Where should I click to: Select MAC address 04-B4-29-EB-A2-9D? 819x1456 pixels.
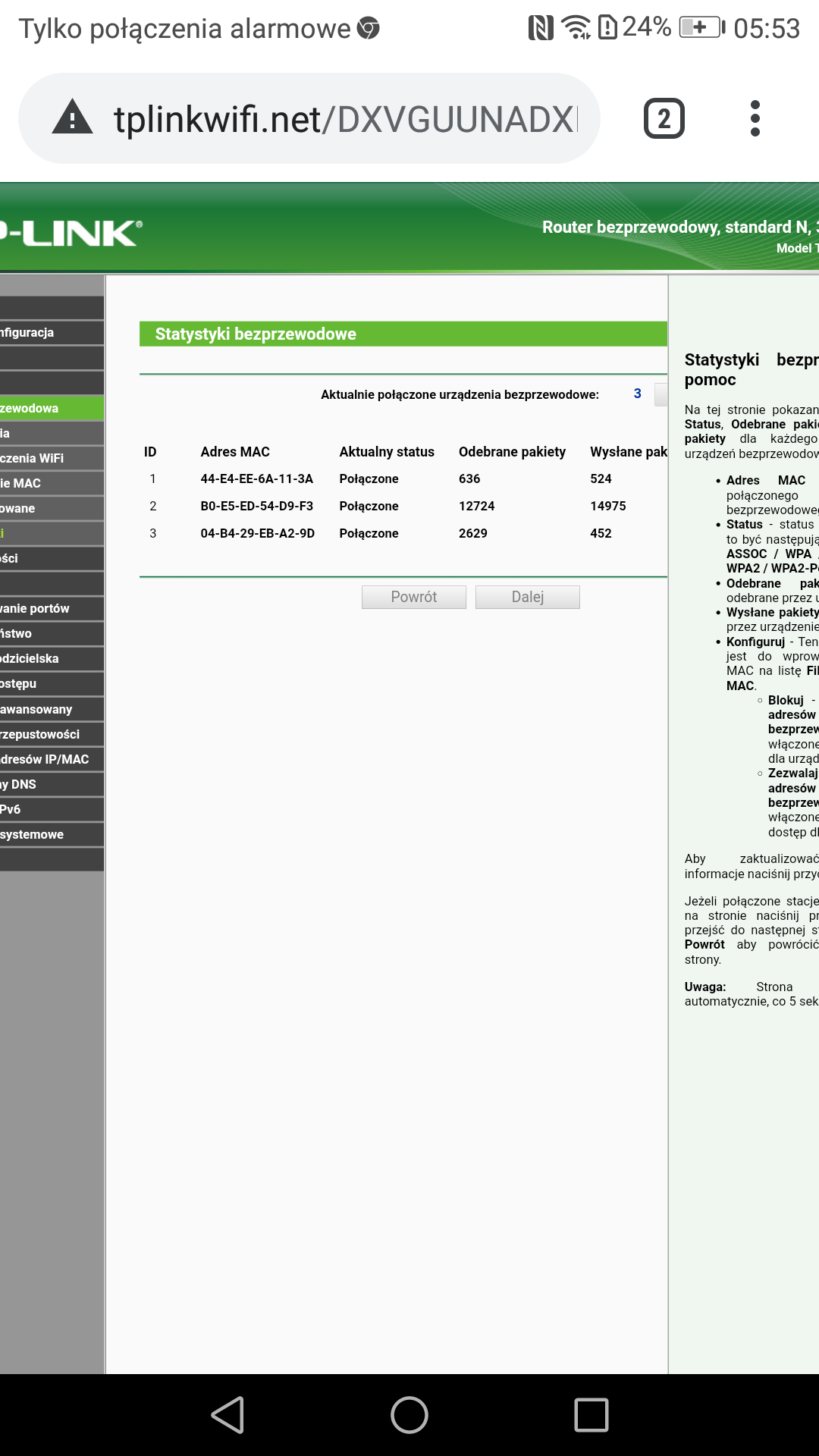point(257,533)
